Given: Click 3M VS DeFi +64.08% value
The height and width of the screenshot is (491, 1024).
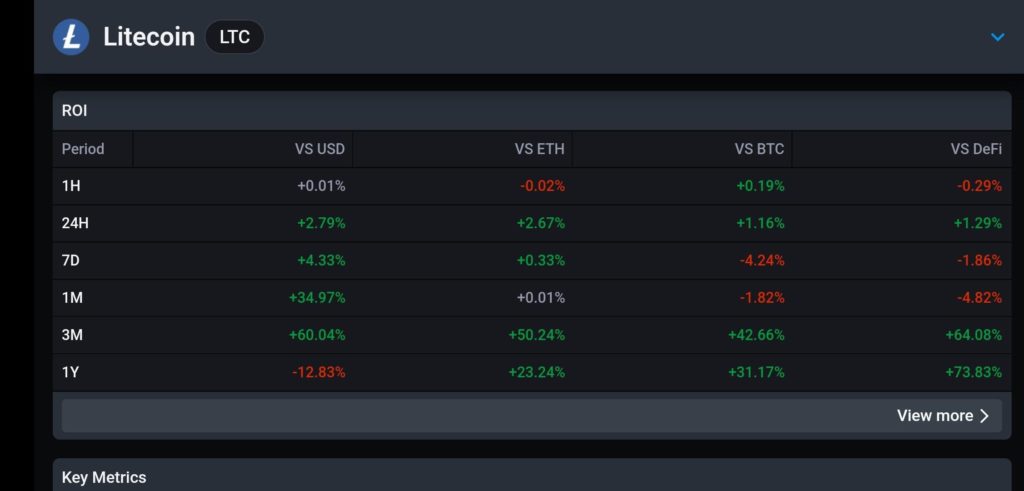Looking at the screenshot, I should coord(974,335).
